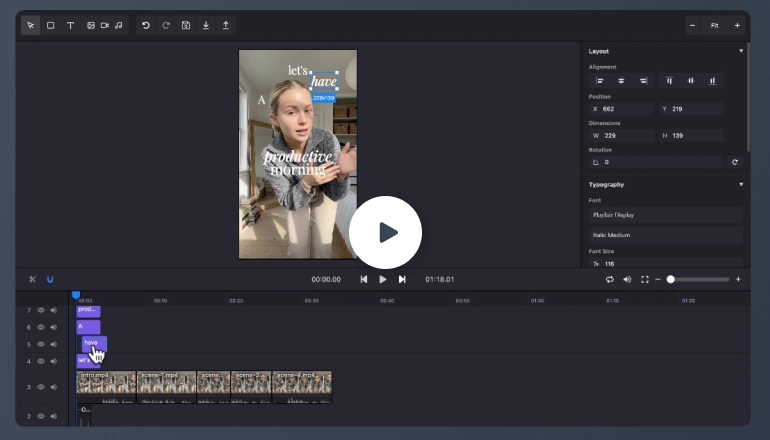Image resolution: width=770 pixels, height=440 pixels.
Task: Click the blue playhead marker
Action: tap(76, 295)
